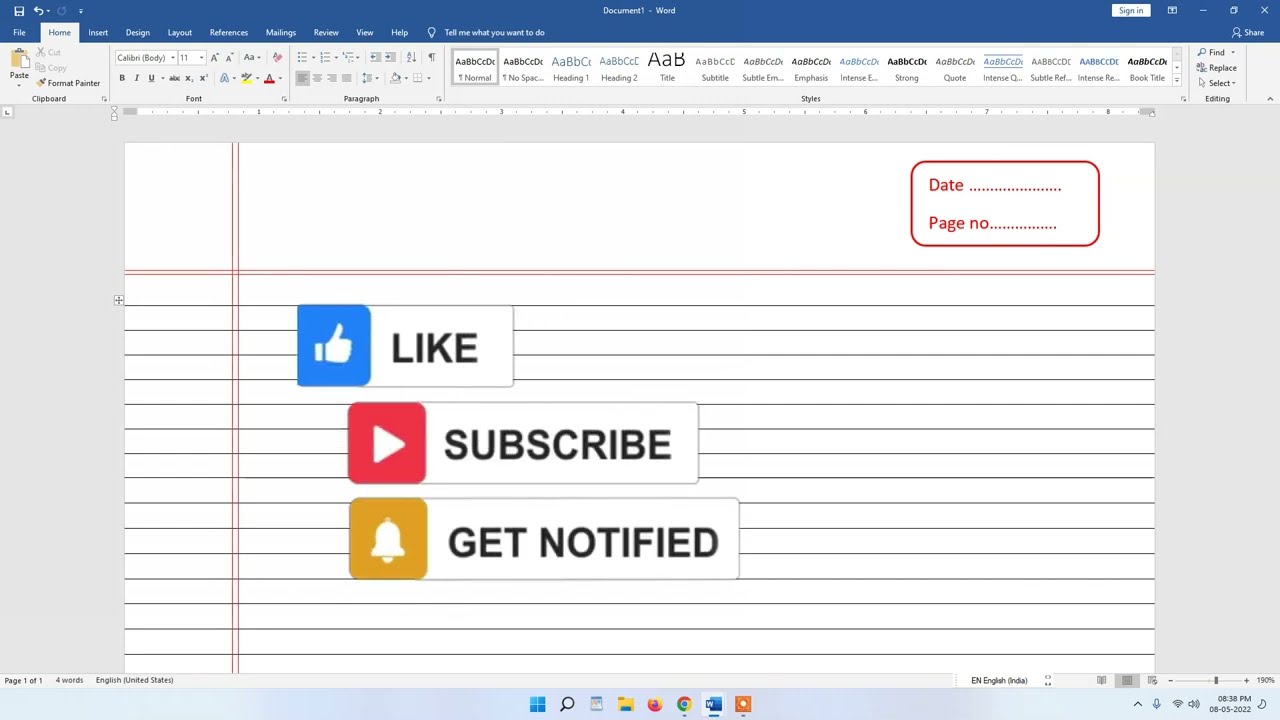The width and height of the screenshot is (1280, 720).
Task: Click the Paste clipboard icon
Action: pyautogui.click(x=19, y=59)
